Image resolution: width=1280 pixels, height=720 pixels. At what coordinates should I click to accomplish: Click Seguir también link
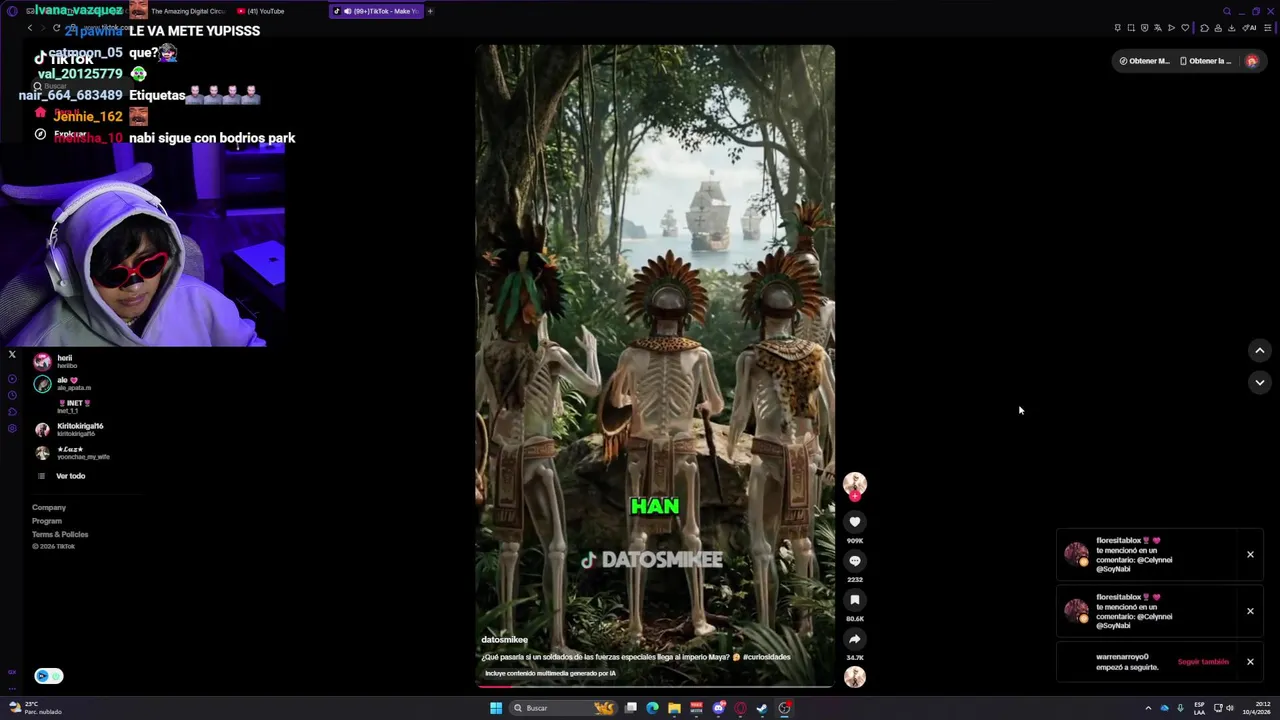click(1203, 662)
